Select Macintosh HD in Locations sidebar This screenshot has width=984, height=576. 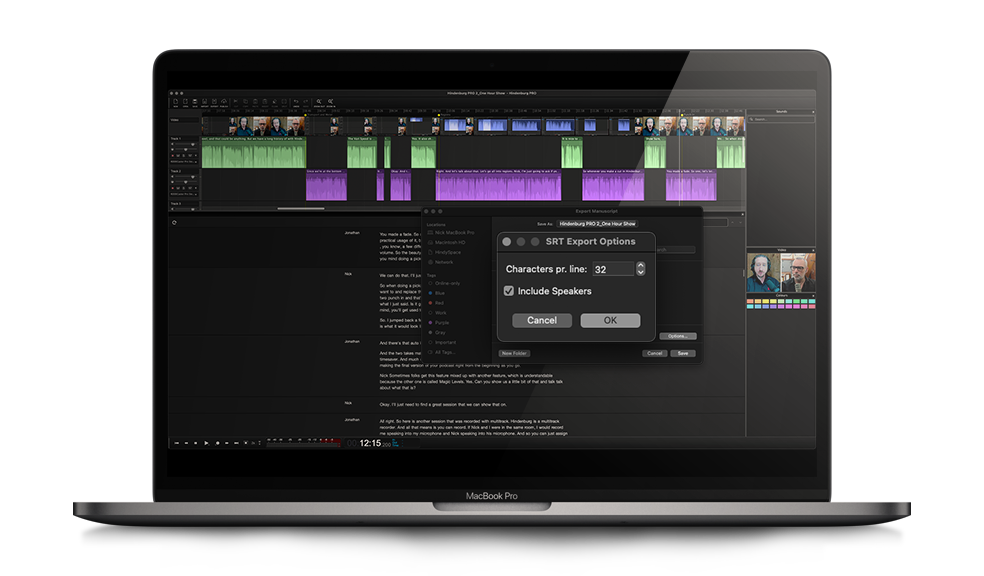446,242
